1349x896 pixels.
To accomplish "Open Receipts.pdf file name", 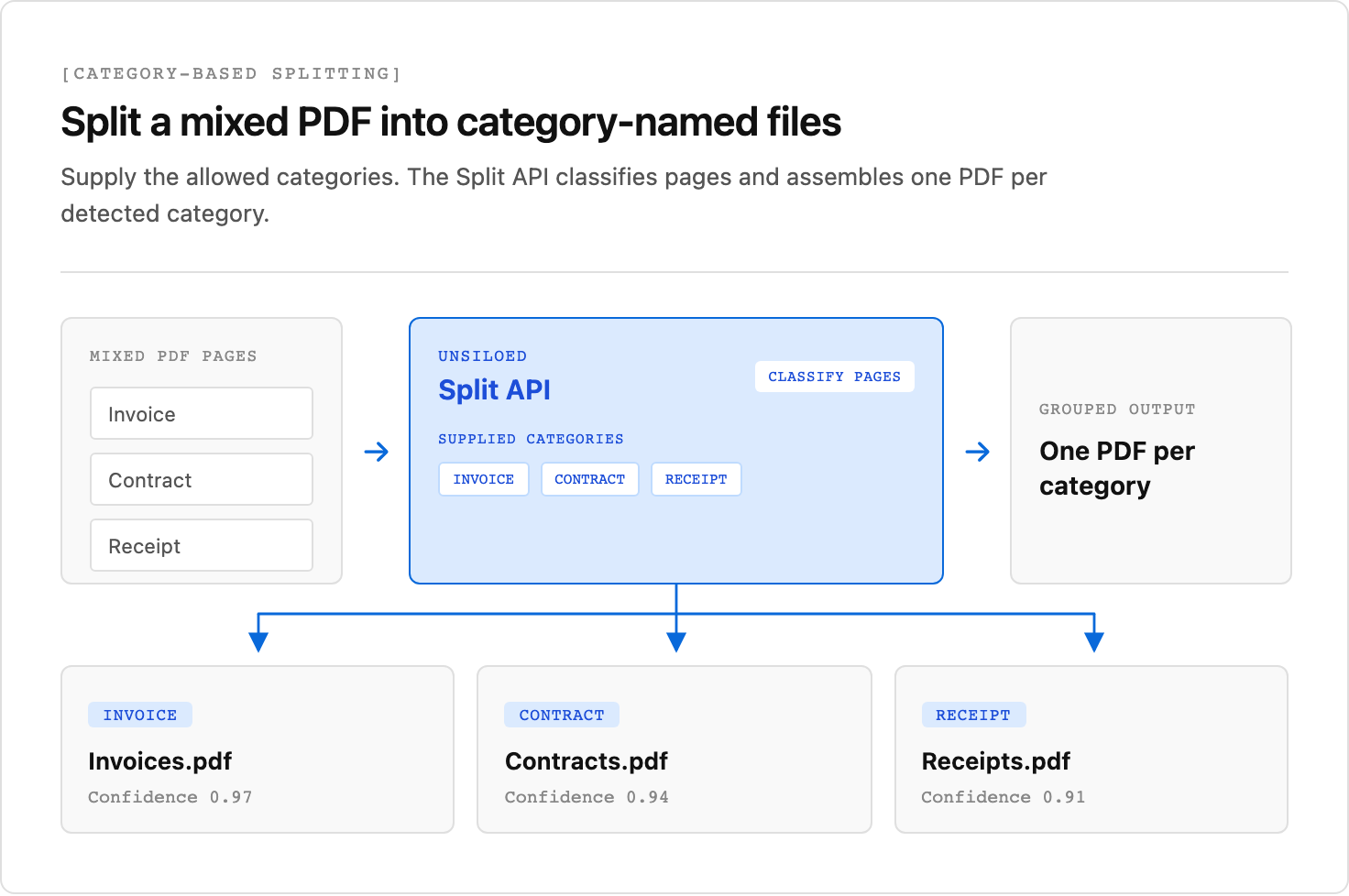I will click(x=995, y=761).
